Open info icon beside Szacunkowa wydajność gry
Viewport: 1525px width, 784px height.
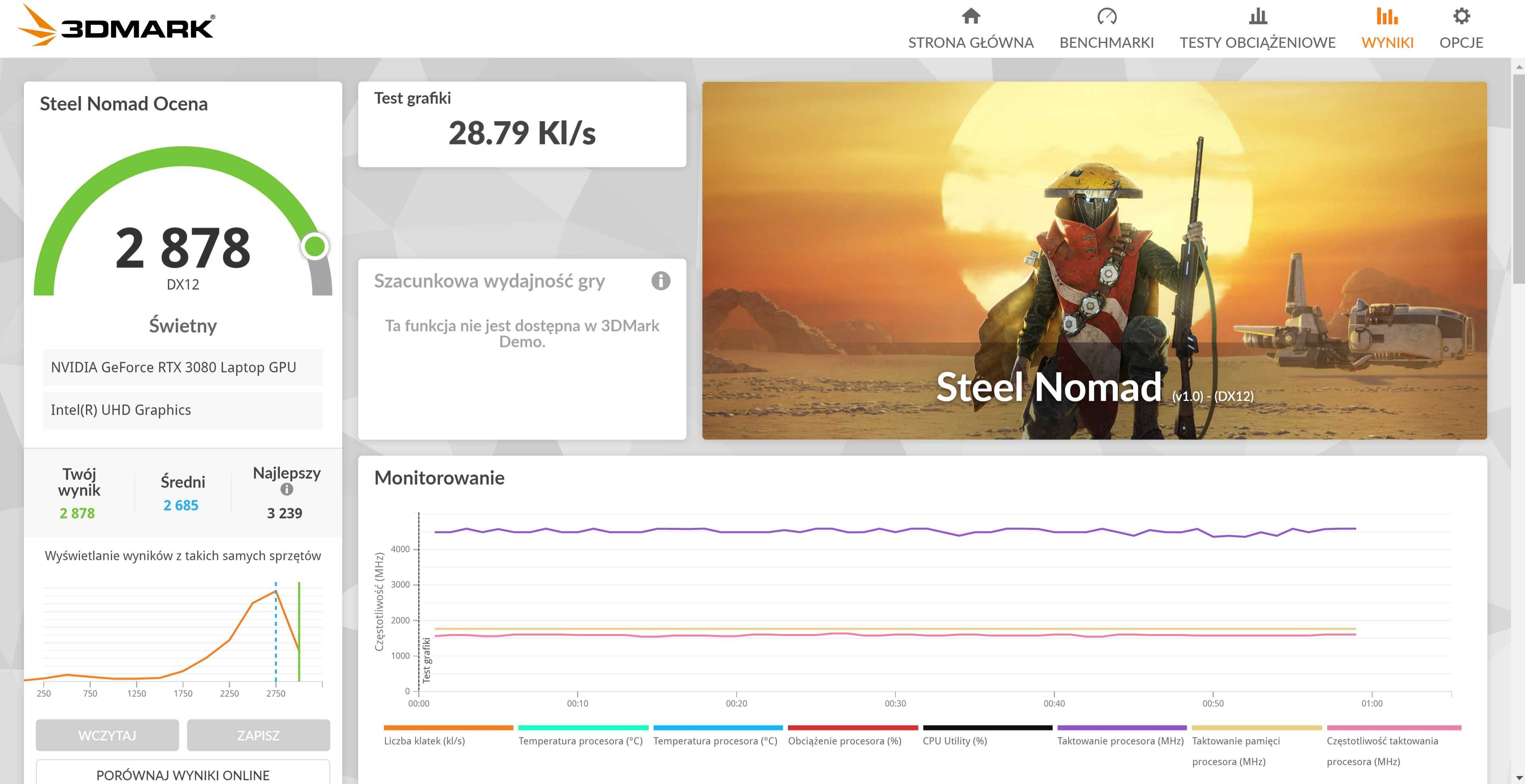pos(661,281)
